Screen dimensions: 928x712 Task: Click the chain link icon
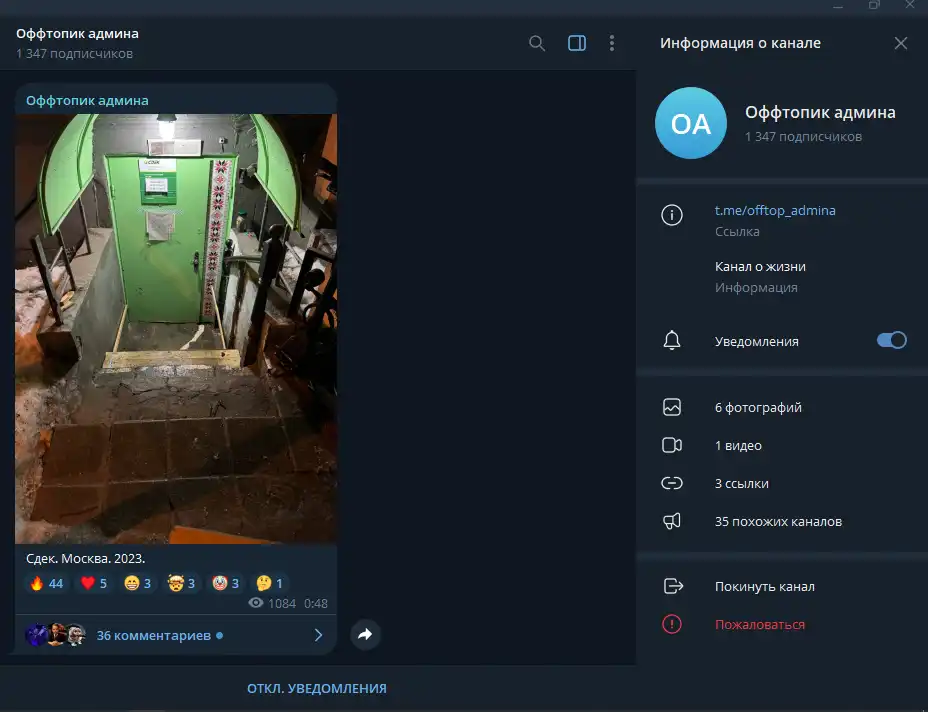coord(672,484)
